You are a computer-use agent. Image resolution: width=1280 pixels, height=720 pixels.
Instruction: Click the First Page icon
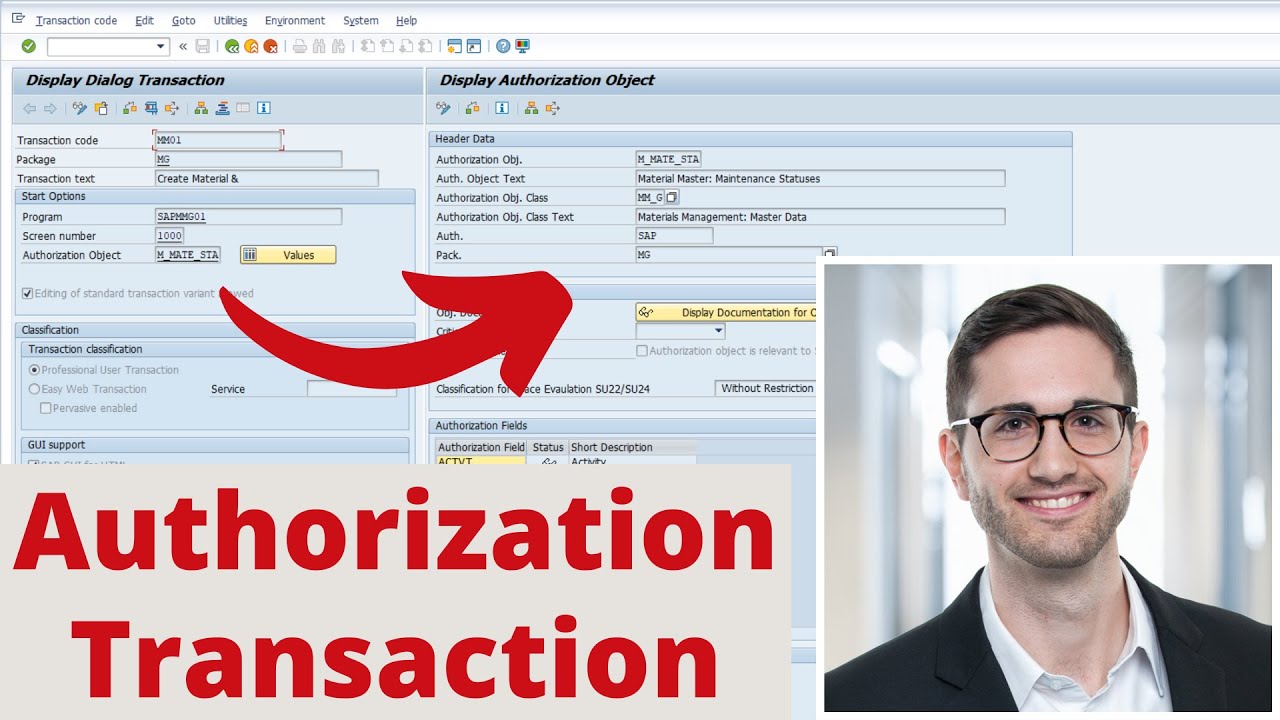click(367, 46)
